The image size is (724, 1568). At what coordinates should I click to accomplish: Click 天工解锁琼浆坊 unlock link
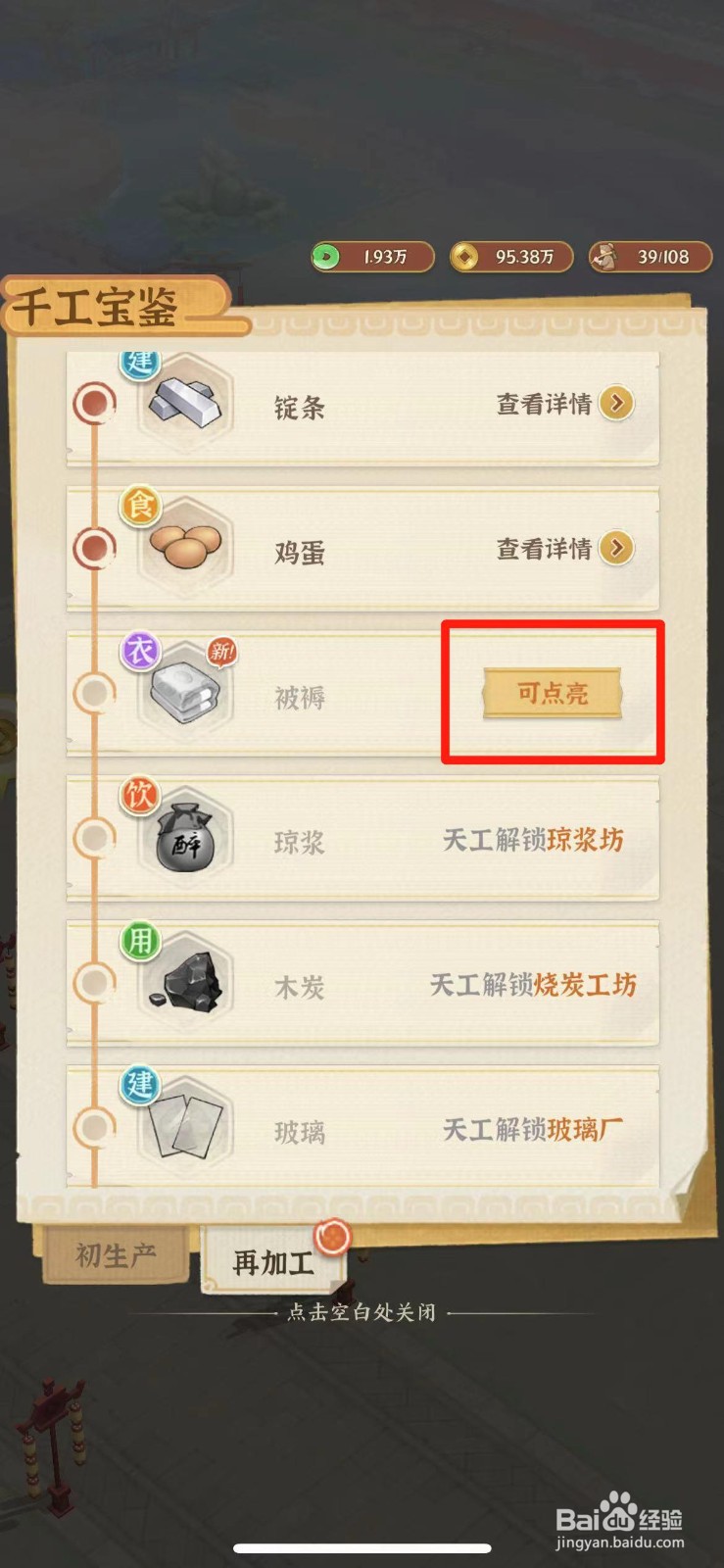(533, 840)
